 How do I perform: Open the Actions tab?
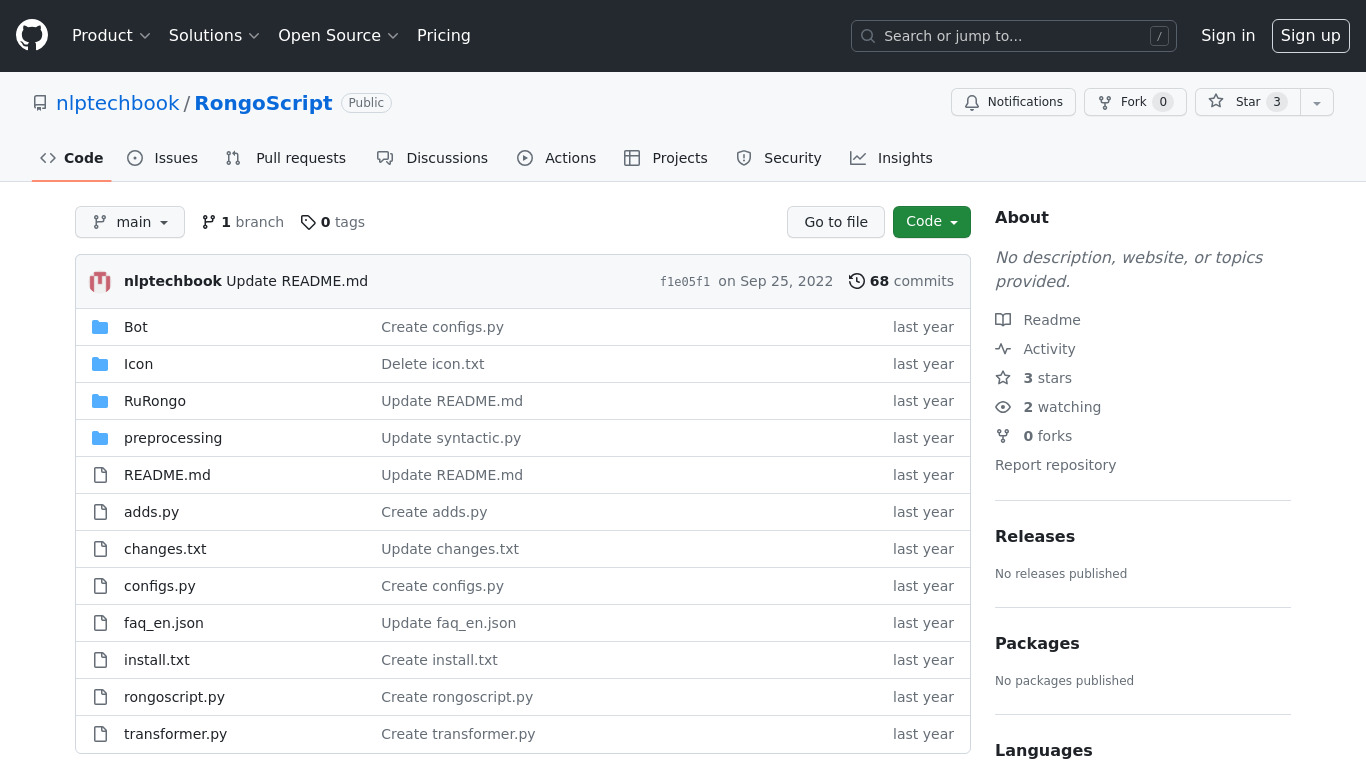(x=557, y=158)
